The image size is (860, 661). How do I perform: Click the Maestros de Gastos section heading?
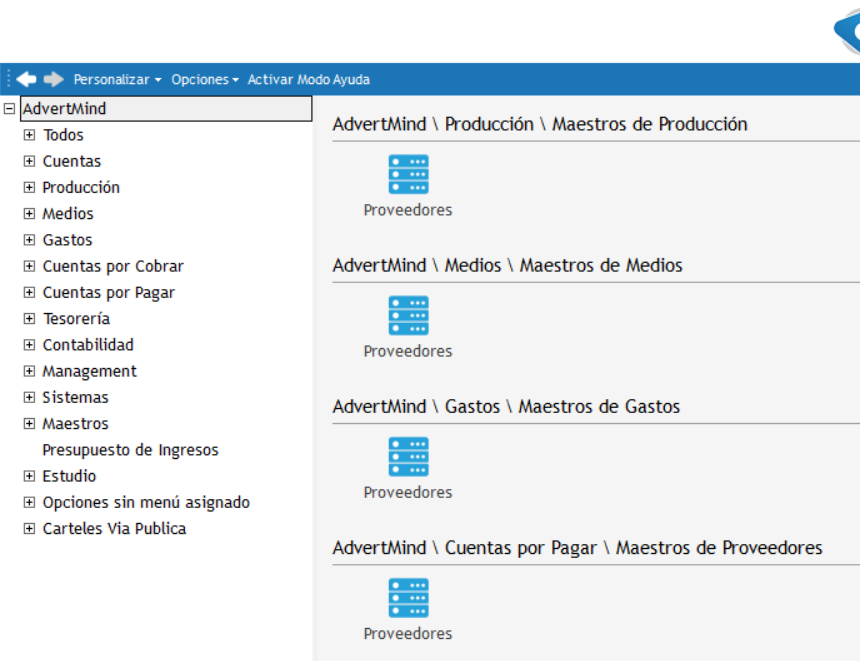(506, 407)
